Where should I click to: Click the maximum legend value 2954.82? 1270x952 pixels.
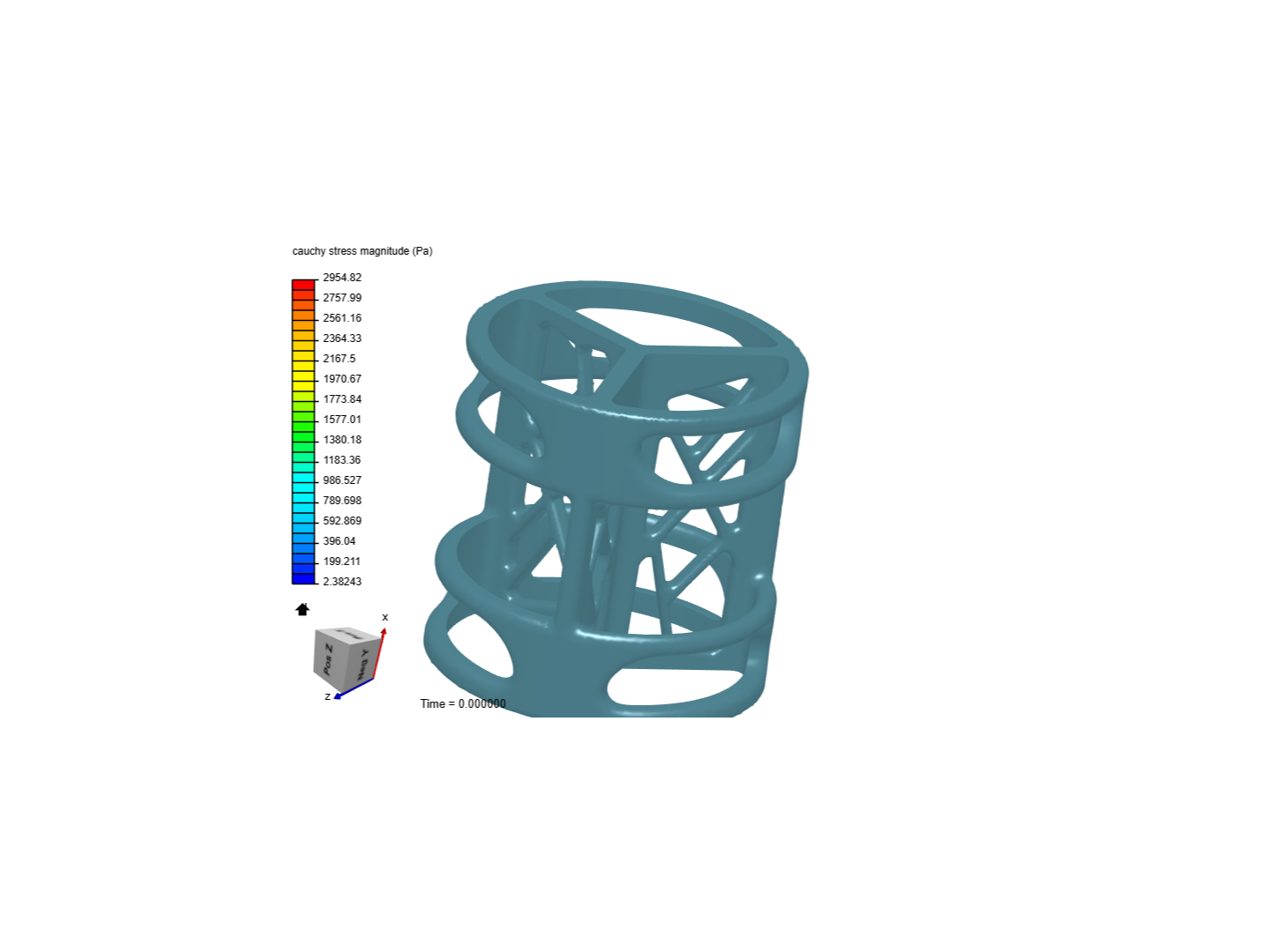[342, 278]
